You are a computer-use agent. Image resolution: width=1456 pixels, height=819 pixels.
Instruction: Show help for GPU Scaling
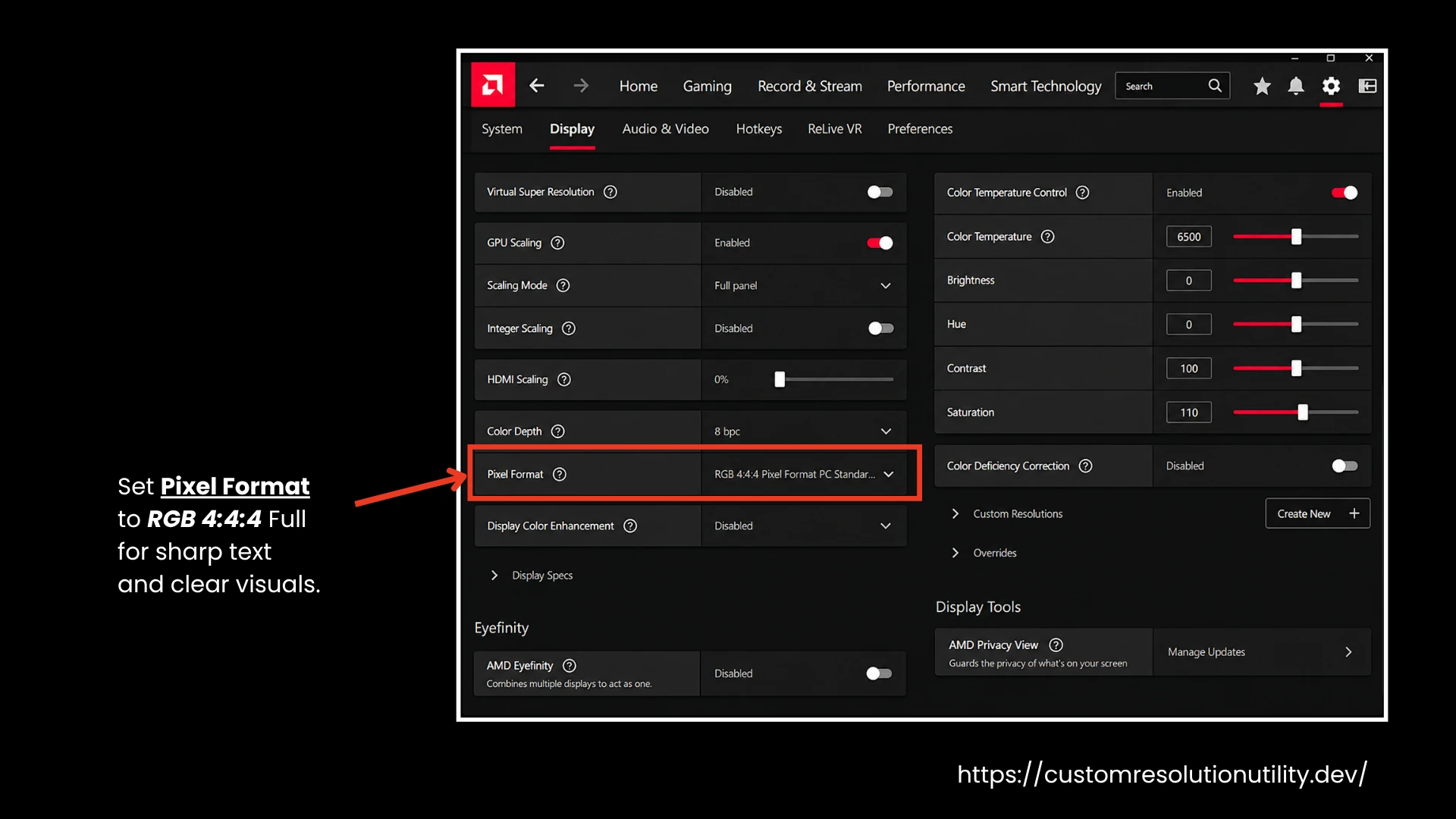(557, 243)
